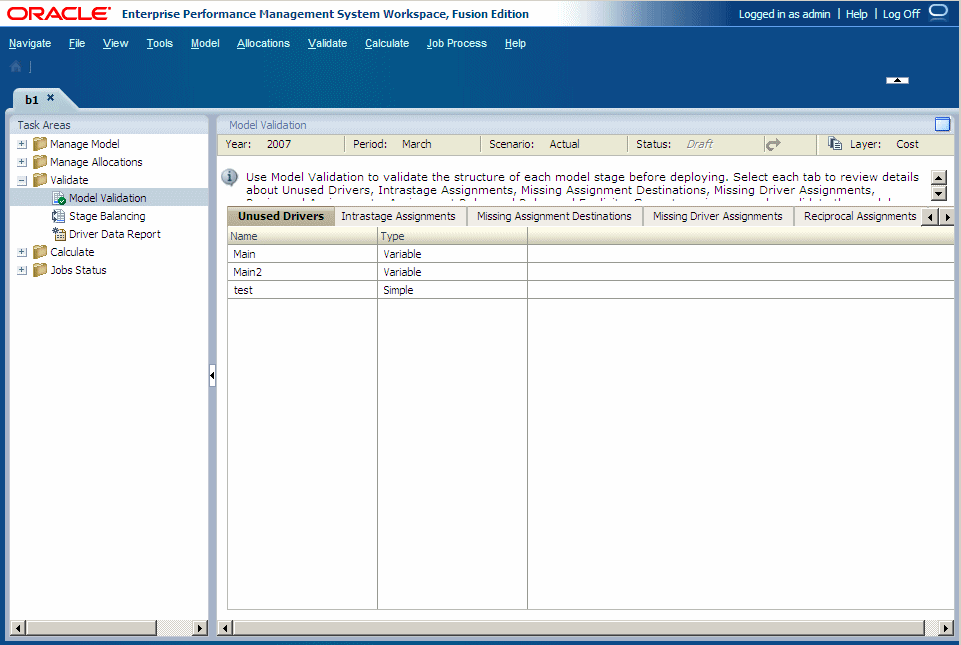Select the test row in Unused Drivers

[245, 290]
